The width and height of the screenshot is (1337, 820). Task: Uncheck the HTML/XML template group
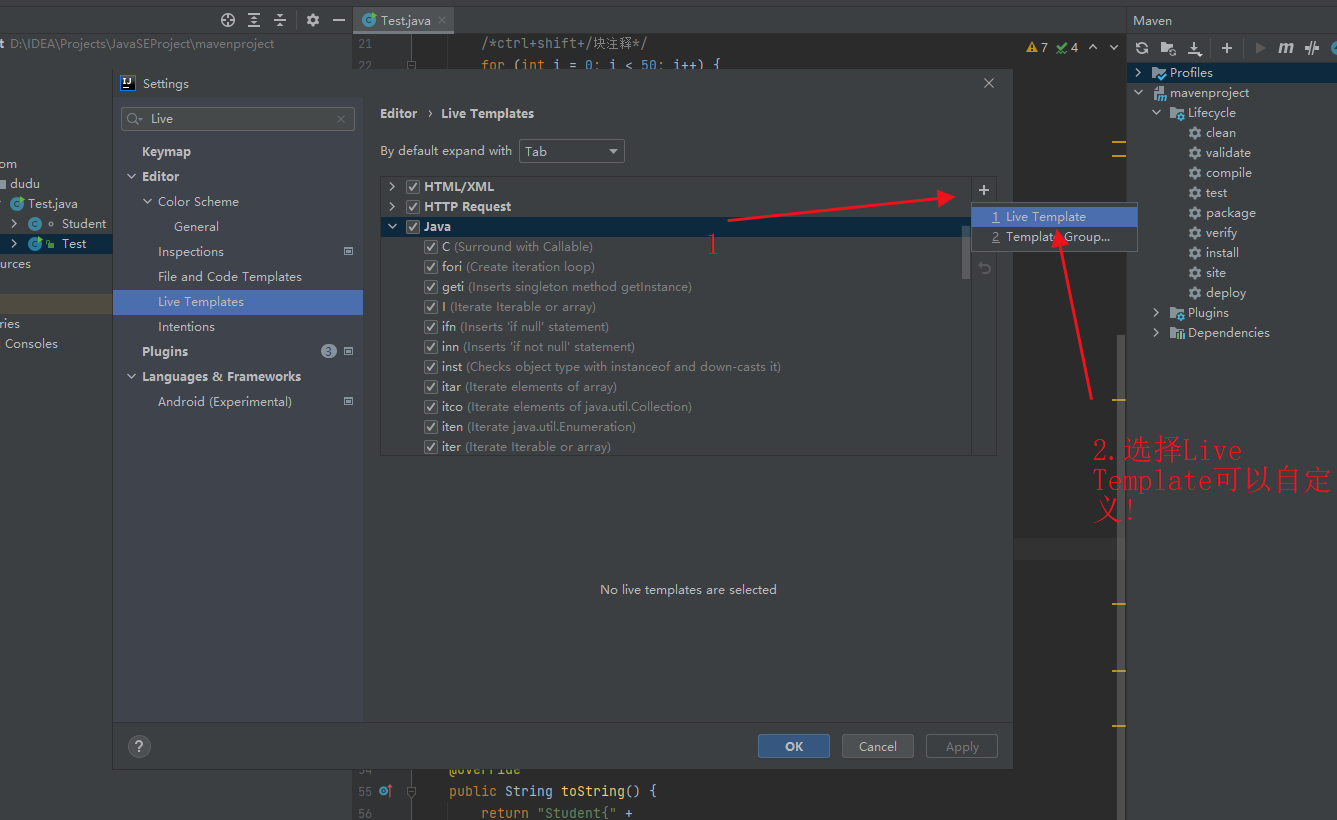pyautogui.click(x=413, y=187)
